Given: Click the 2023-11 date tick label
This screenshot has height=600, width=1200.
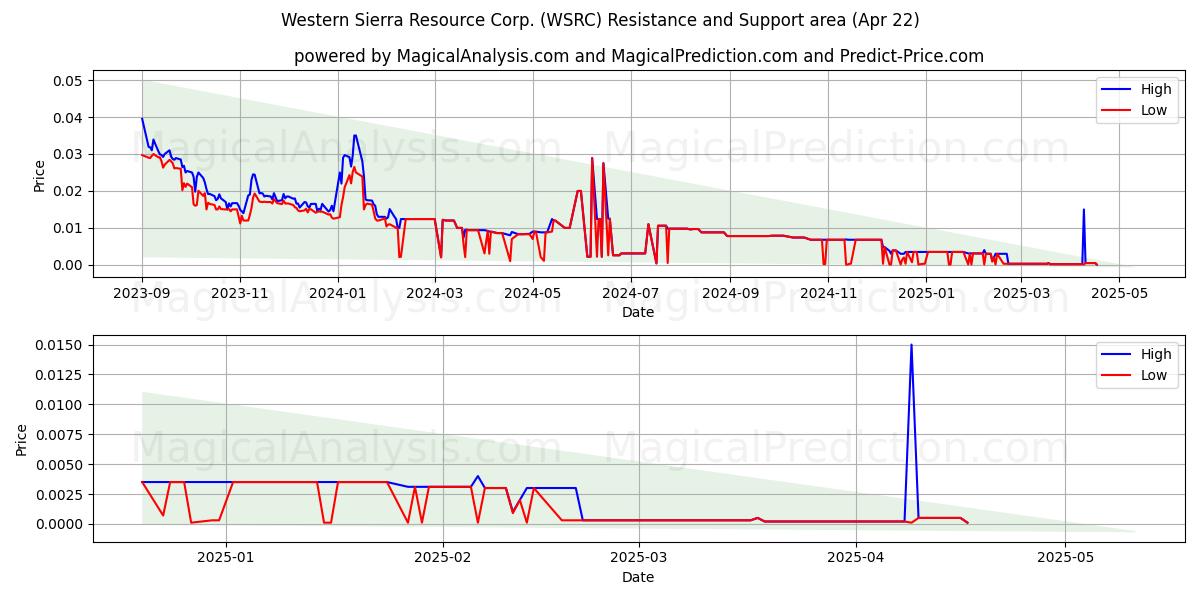Looking at the screenshot, I should click(239, 293).
